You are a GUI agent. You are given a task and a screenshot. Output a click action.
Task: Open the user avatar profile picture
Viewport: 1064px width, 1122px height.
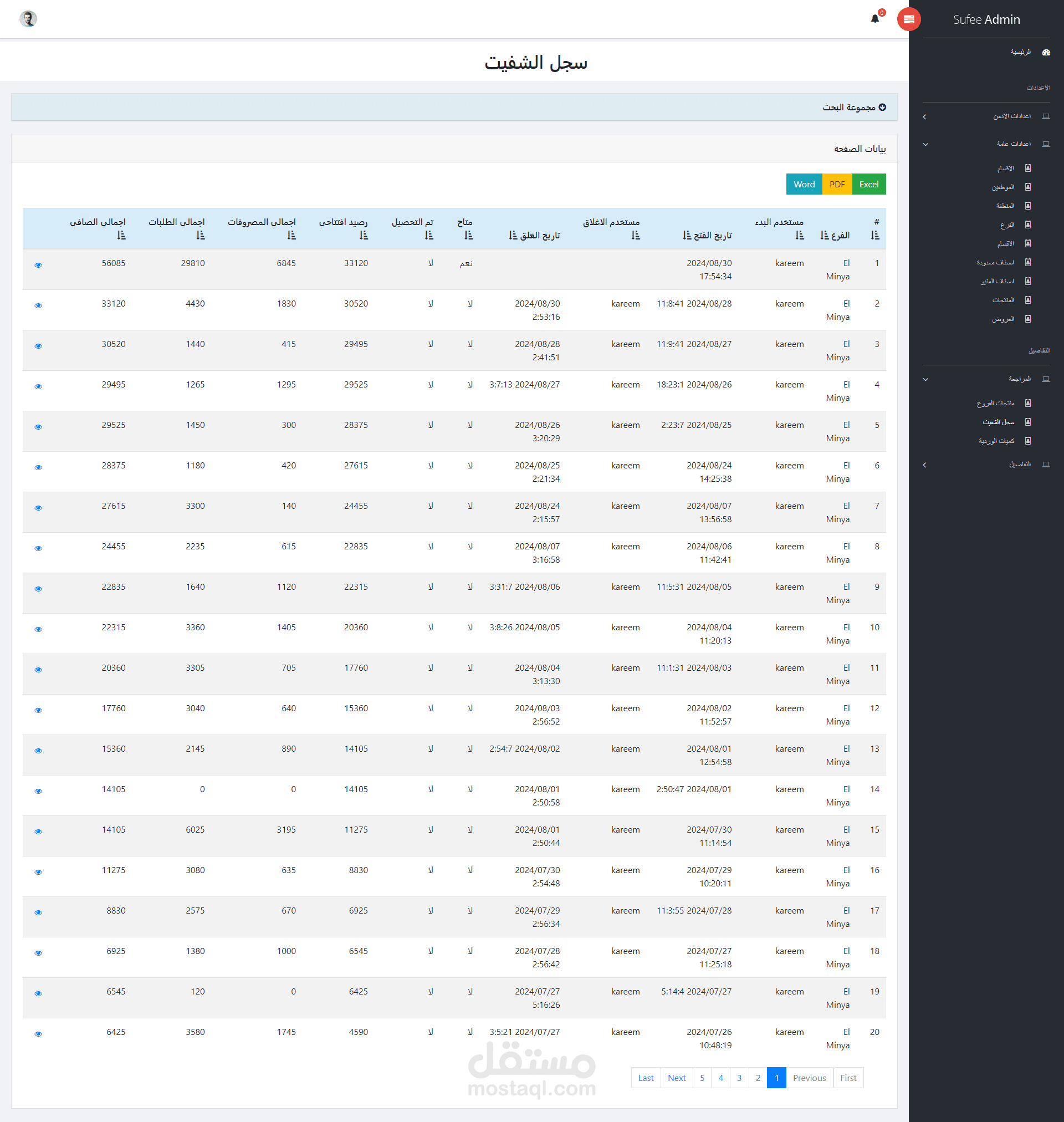click(28, 19)
